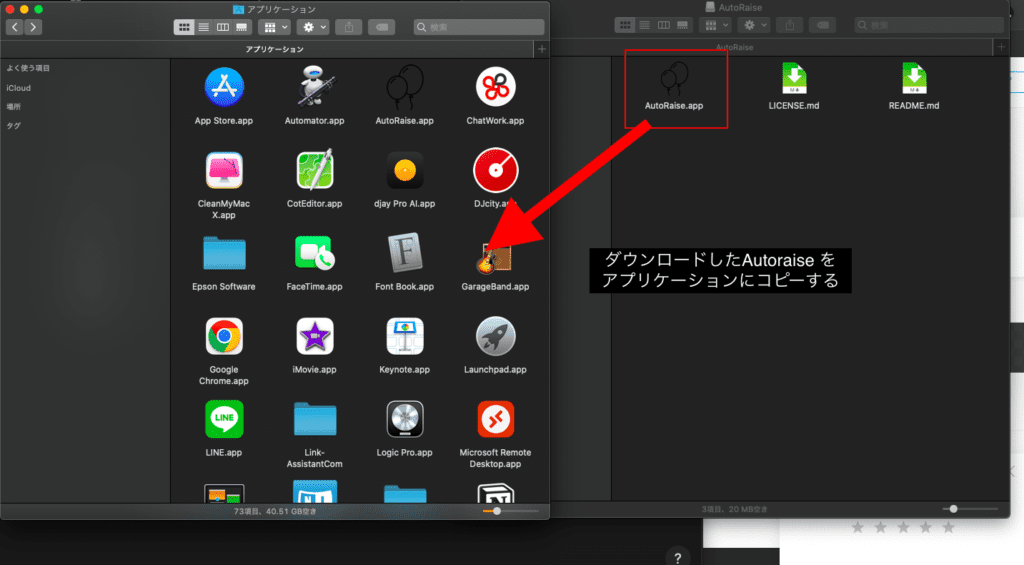Select GarageBand.app icon
Viewport: 1024px width, 565px height.
pos(494,258)
